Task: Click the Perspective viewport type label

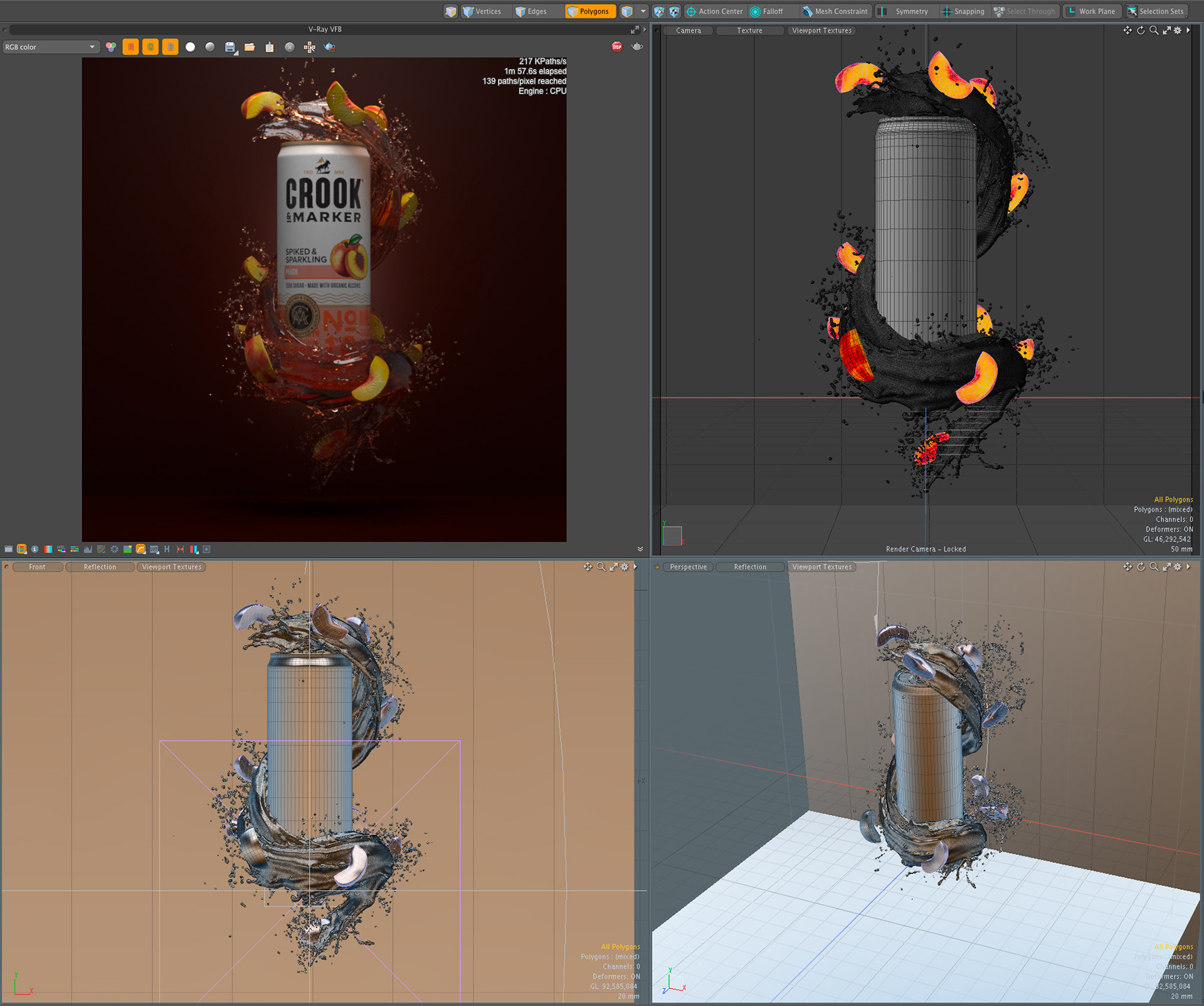Action: point(688,567)
